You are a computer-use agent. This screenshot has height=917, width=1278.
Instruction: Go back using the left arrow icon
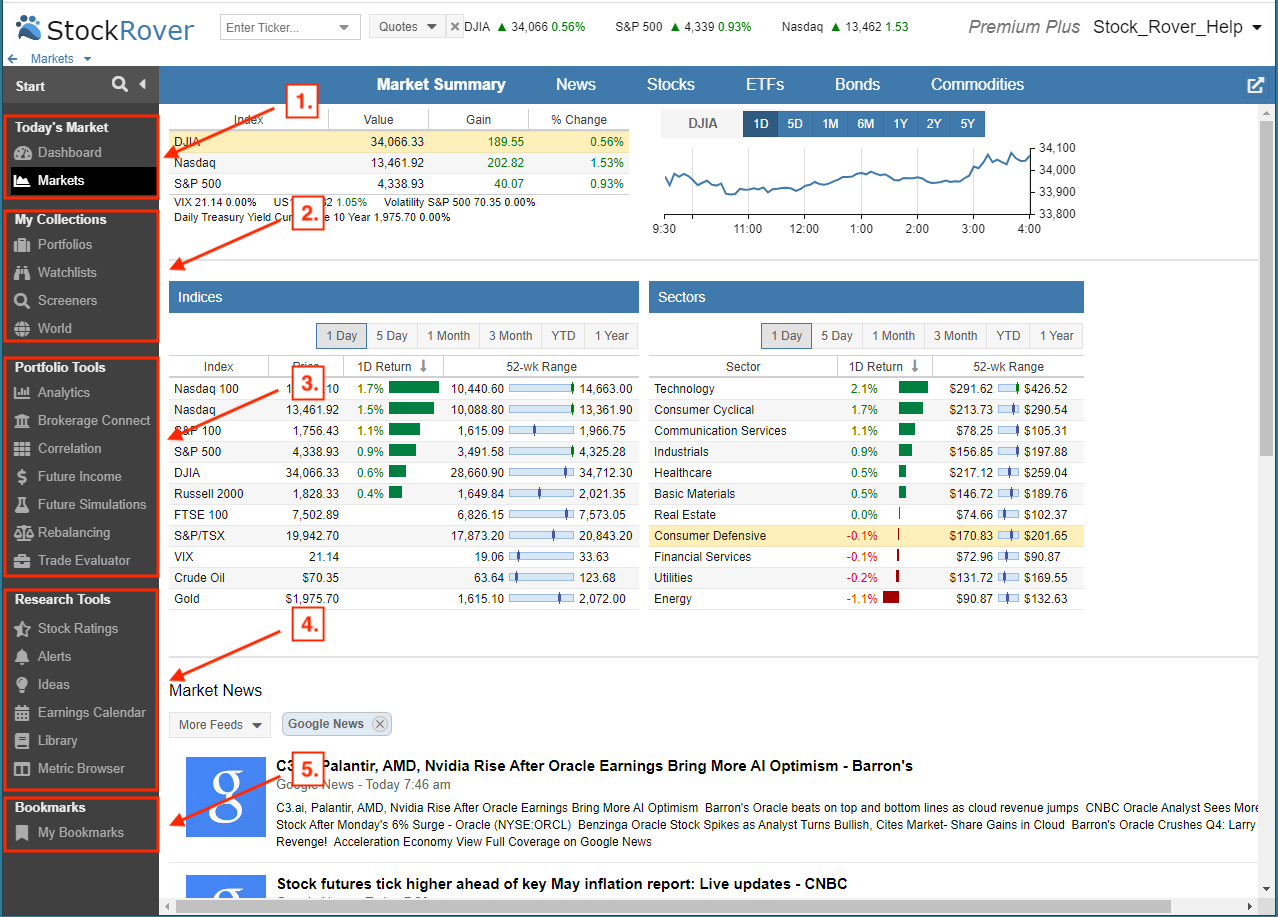click(12, 59)
